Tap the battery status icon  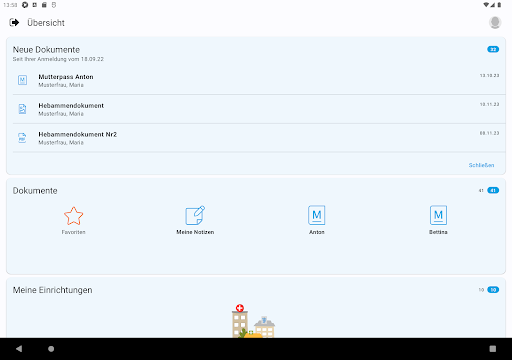pos(499,5)
